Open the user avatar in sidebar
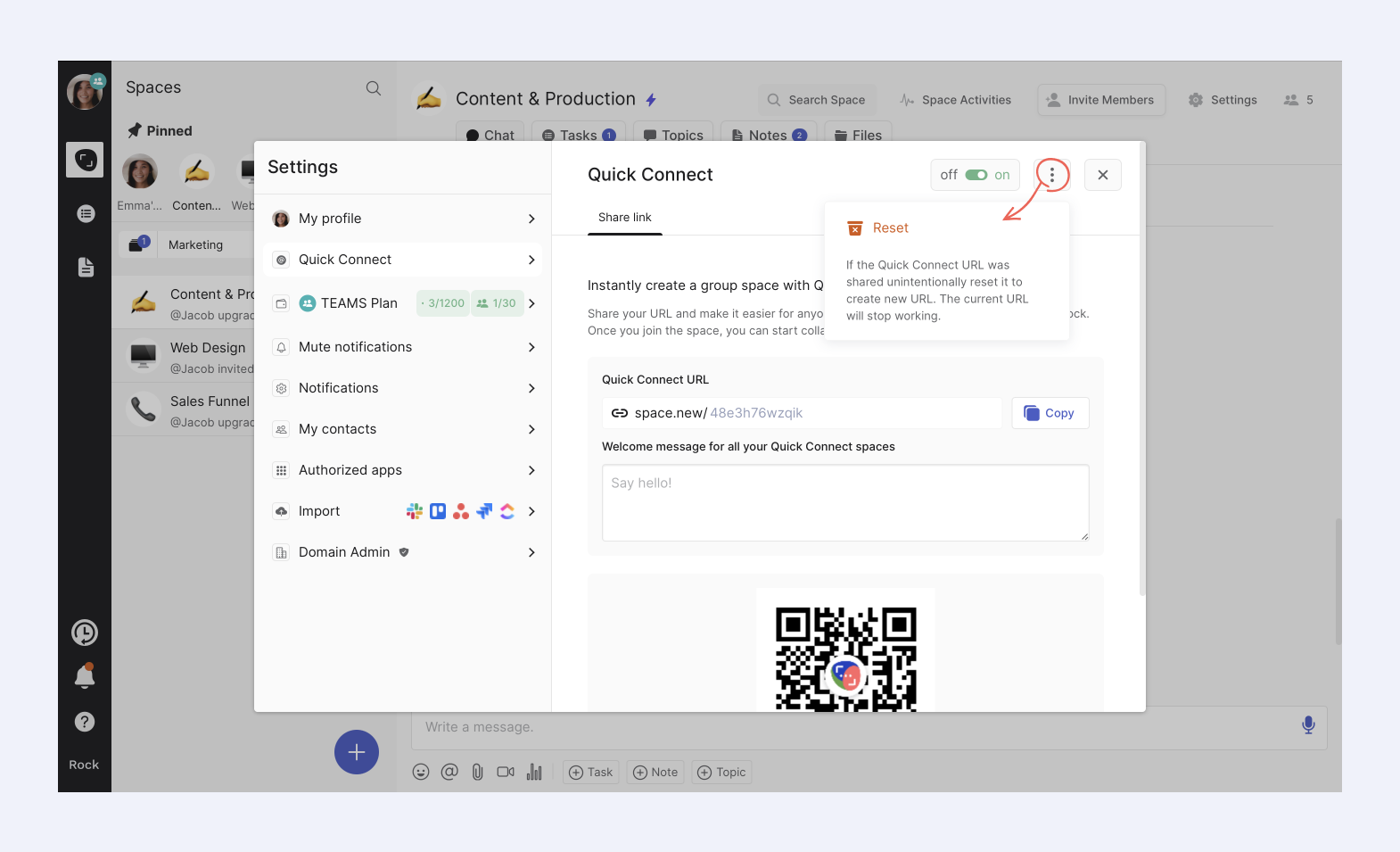This screenshot has width=1400, height=852. 85,92
